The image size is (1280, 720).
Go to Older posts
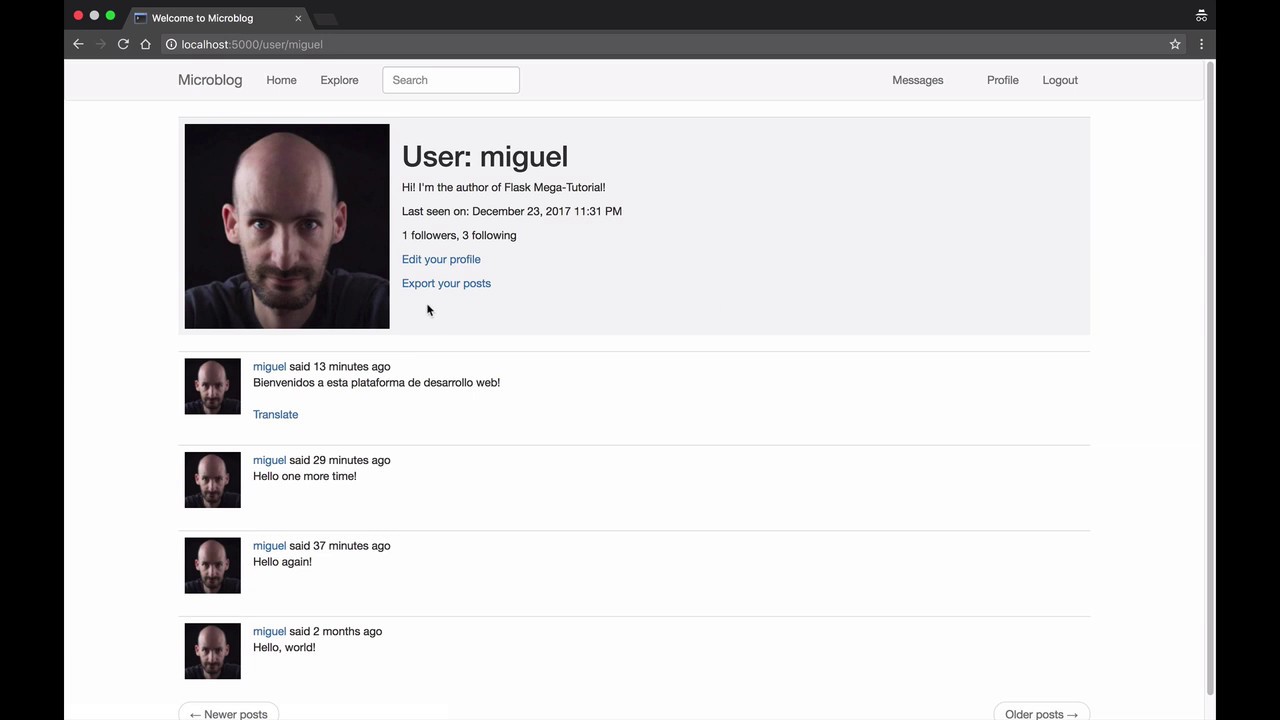pyautogui.click(x=1041, y=712)
